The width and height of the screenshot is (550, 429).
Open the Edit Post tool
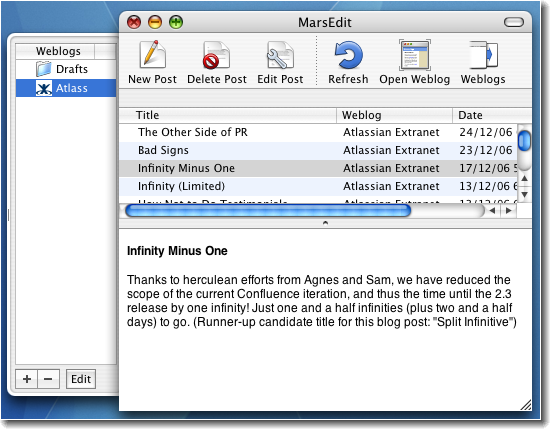click(x=280, y=55)
